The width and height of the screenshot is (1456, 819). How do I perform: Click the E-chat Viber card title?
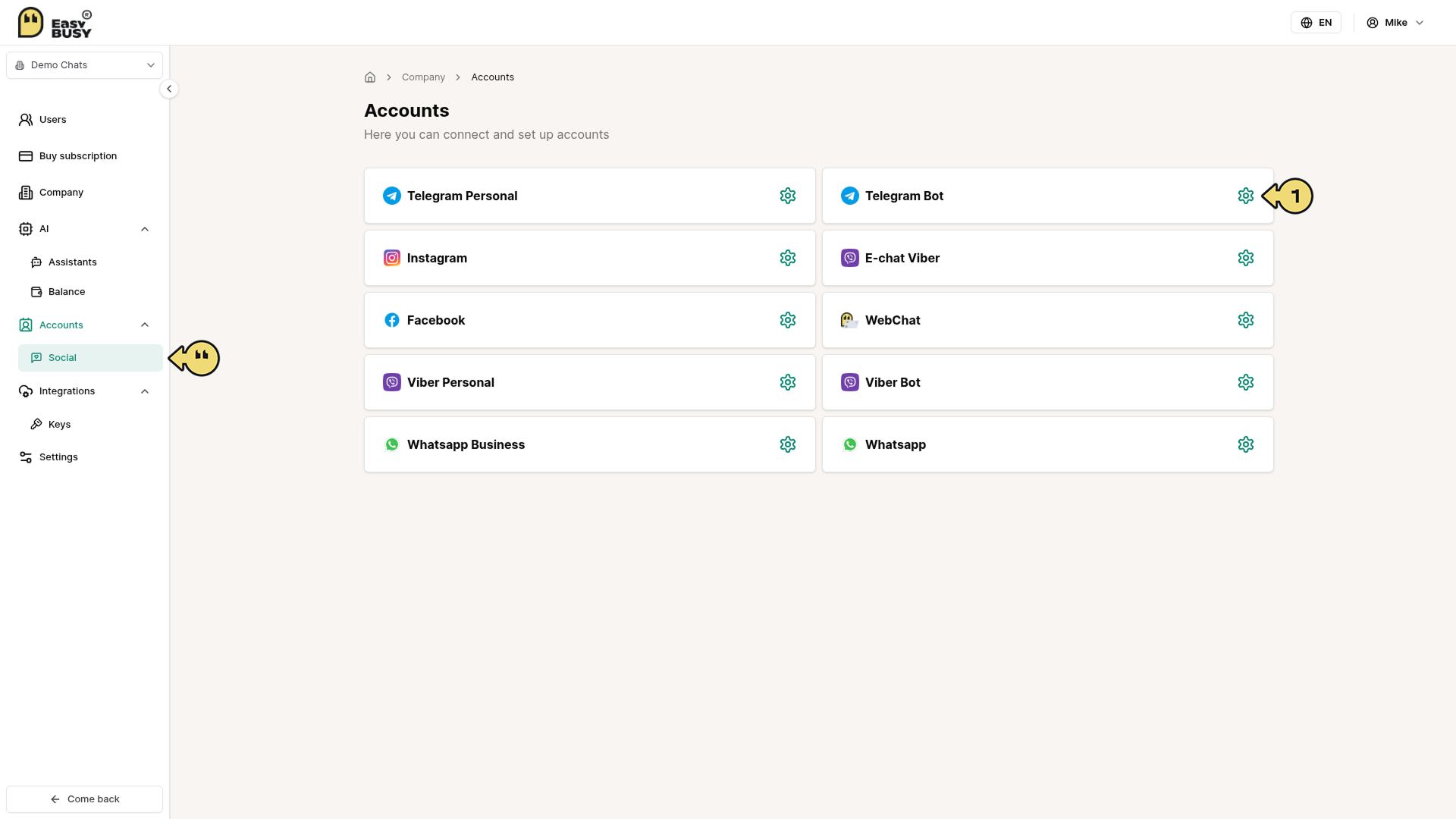[902, 258]
